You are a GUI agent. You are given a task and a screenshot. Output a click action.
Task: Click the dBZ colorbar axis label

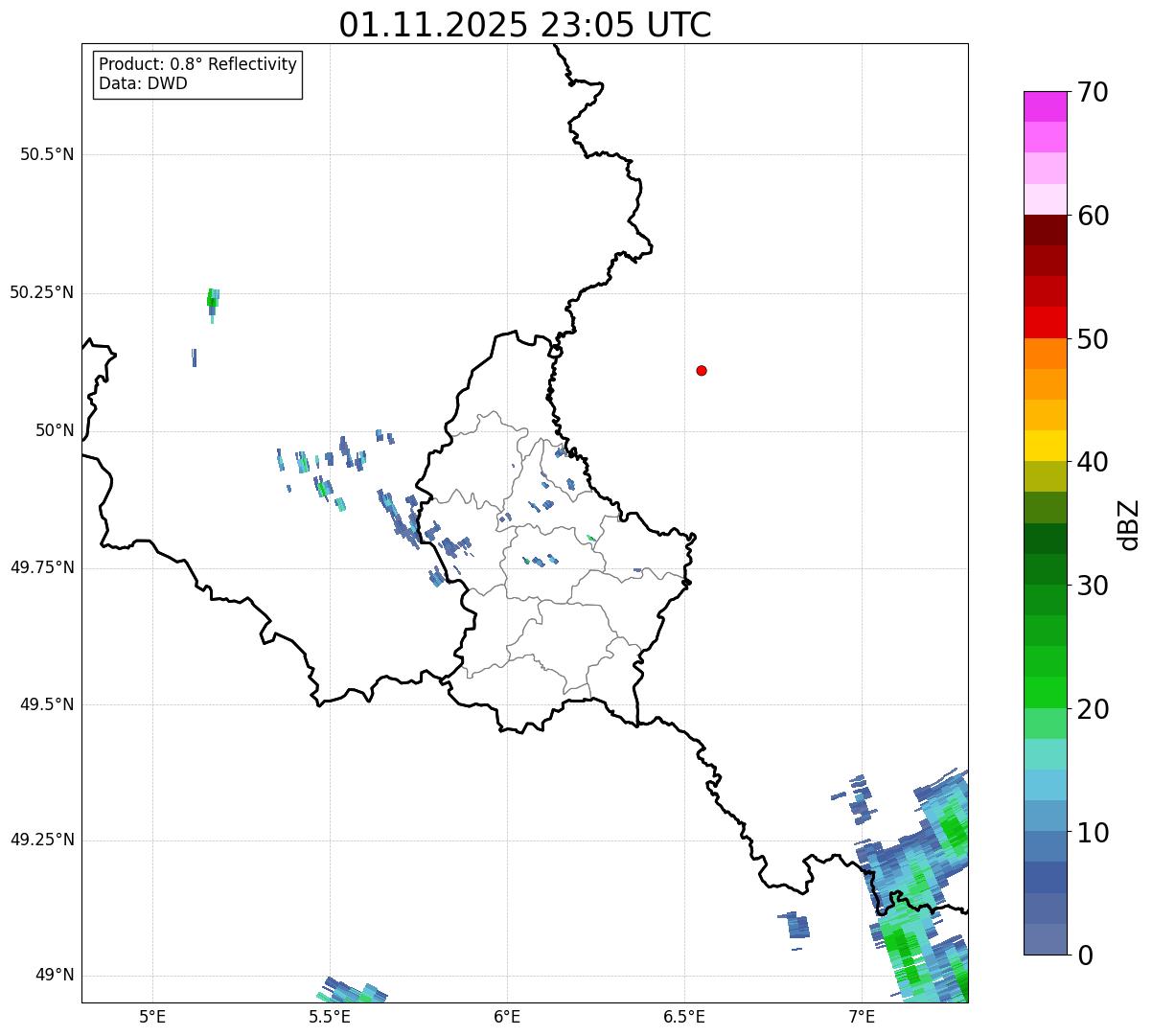coord(1130,524)
